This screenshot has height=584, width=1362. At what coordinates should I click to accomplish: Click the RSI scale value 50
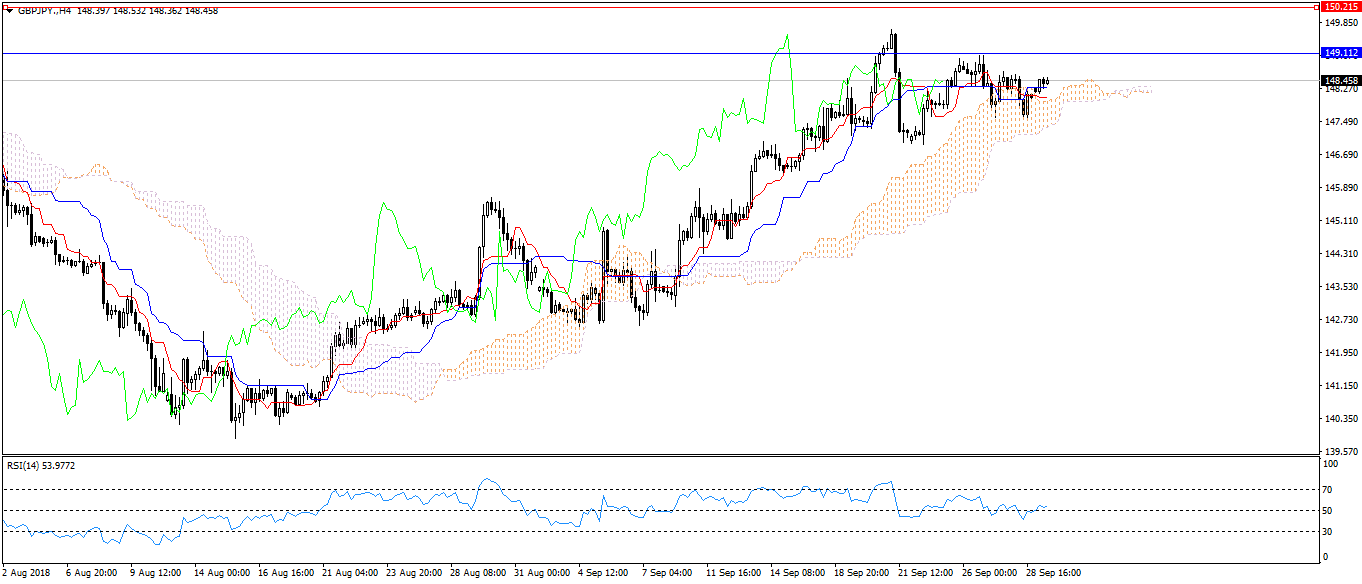click(x=1329, y=511)
